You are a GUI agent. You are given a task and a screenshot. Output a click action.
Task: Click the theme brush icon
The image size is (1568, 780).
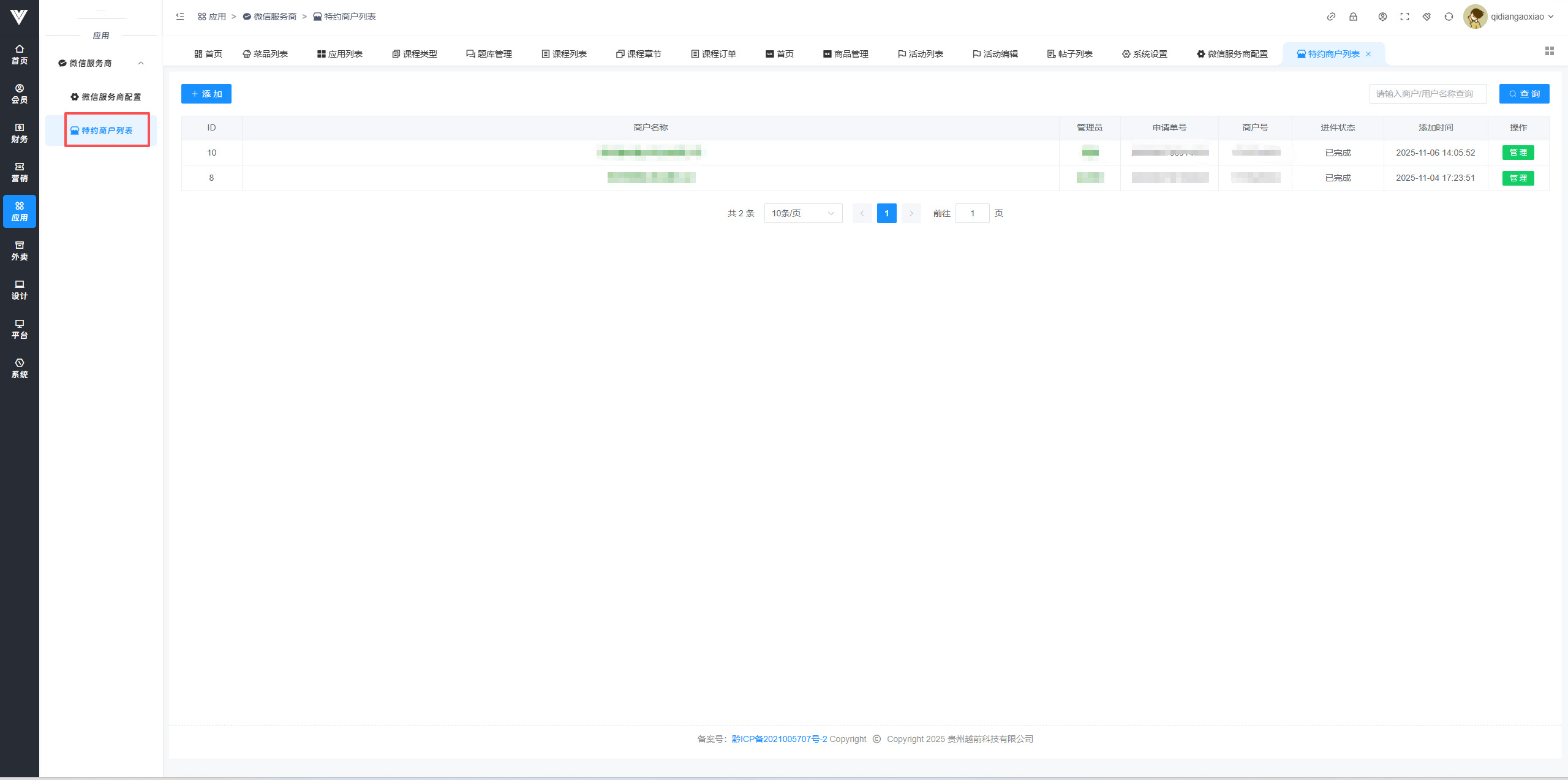(x=1427, y=17)
